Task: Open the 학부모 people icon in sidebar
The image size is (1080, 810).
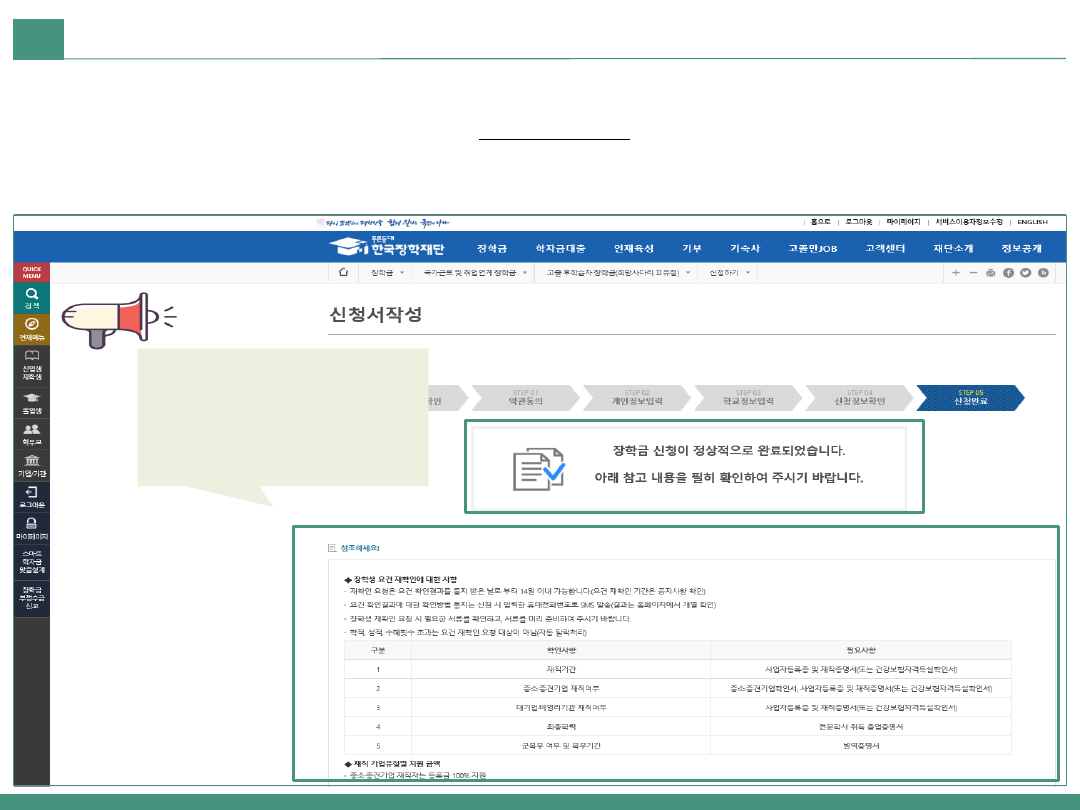Action: [32, 433]
